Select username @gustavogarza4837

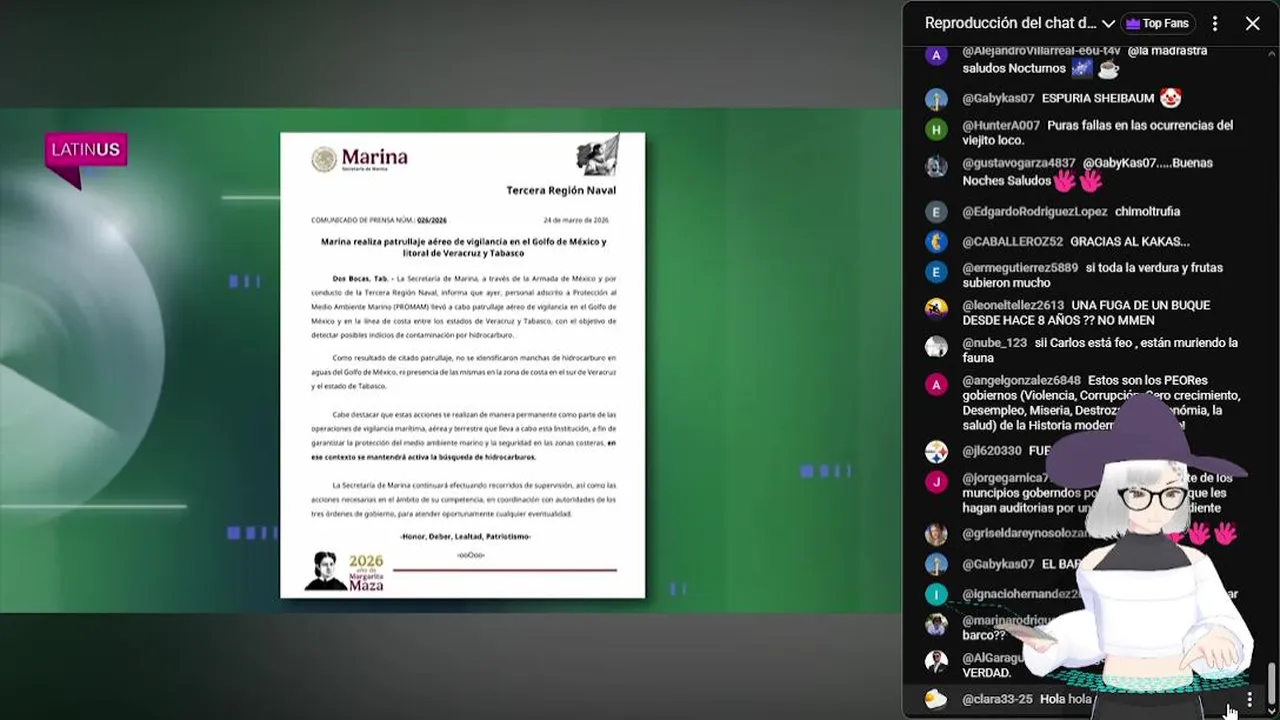(x=1019, y=163)
